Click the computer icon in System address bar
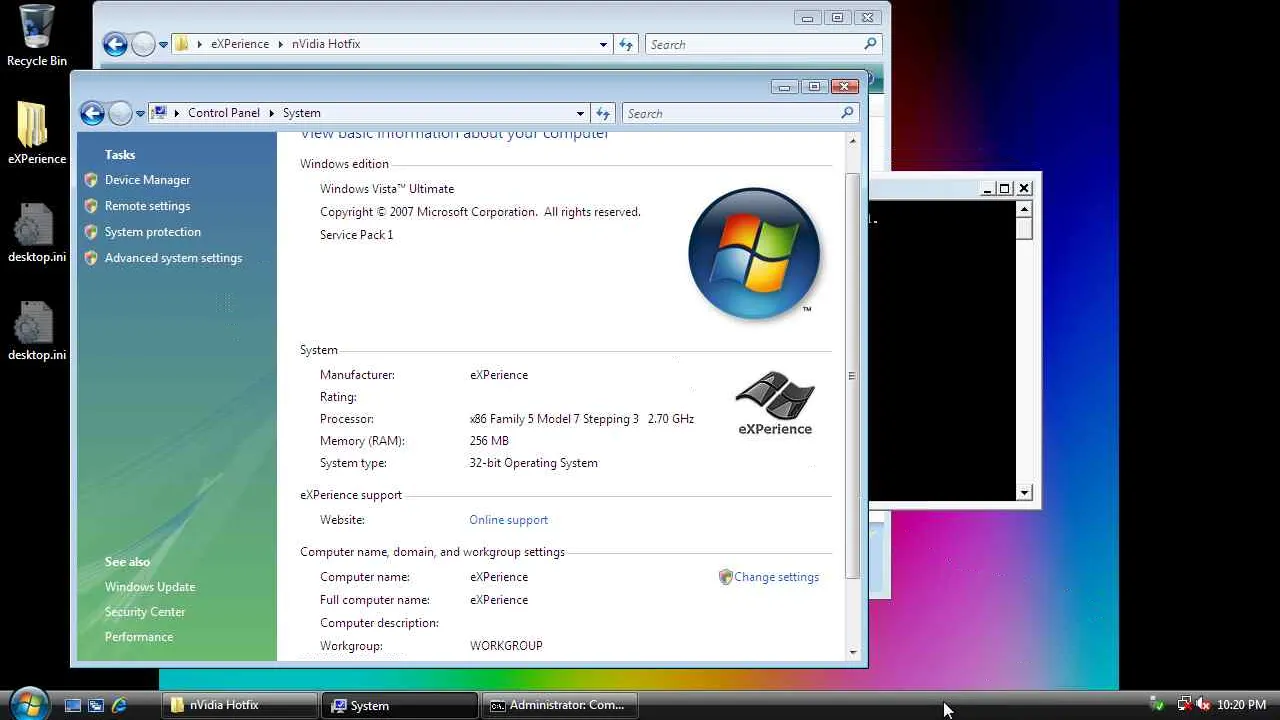Image resolution: width=1280 pixels, height=720 pixels. click(159, 113)
